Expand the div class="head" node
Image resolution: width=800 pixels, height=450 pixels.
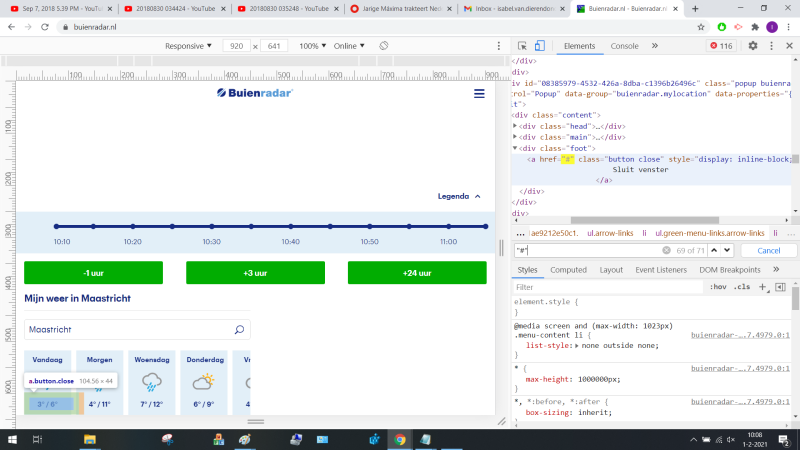[x=515, y=126]
